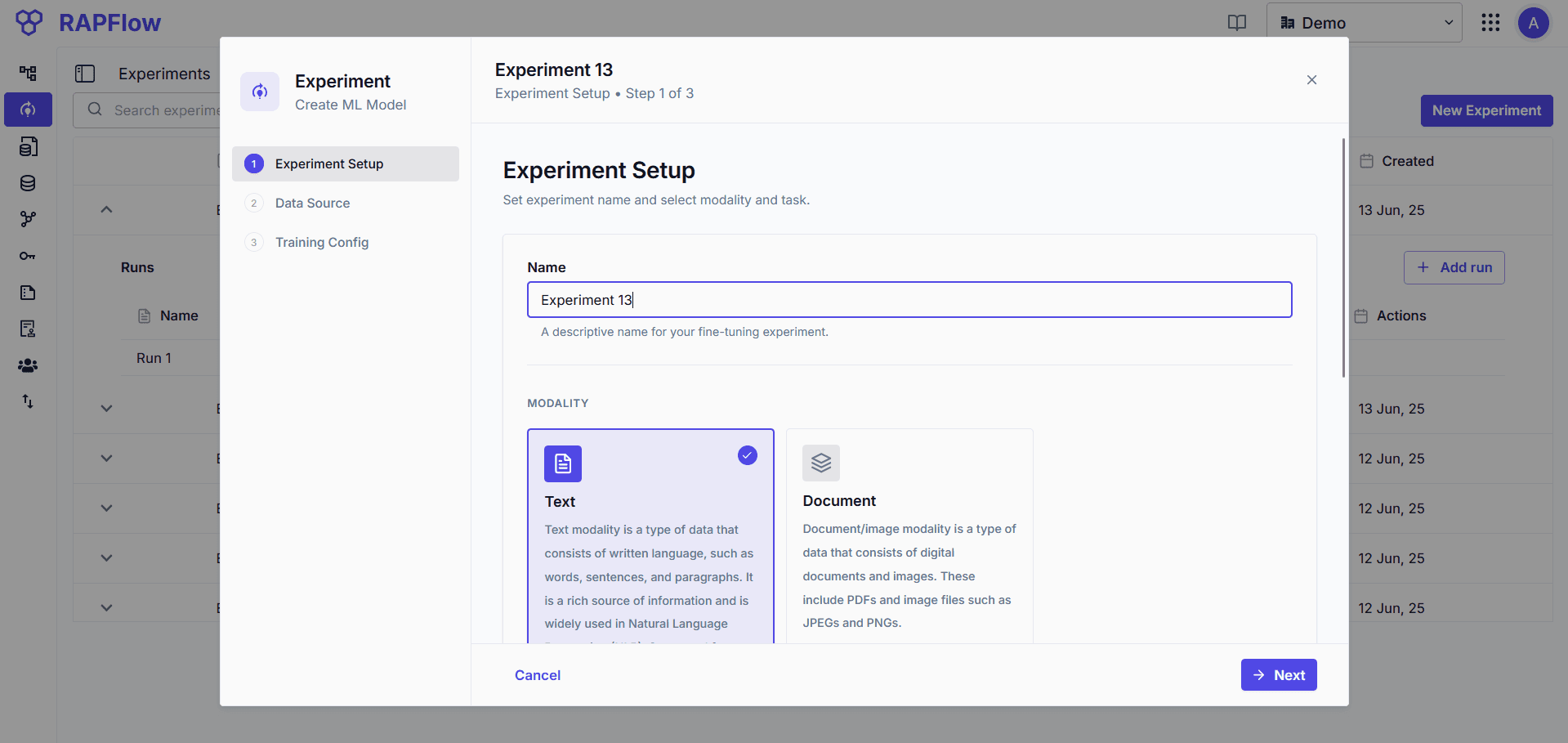
Task: Open the Demo workspace dropdown
Action: 1365,22
